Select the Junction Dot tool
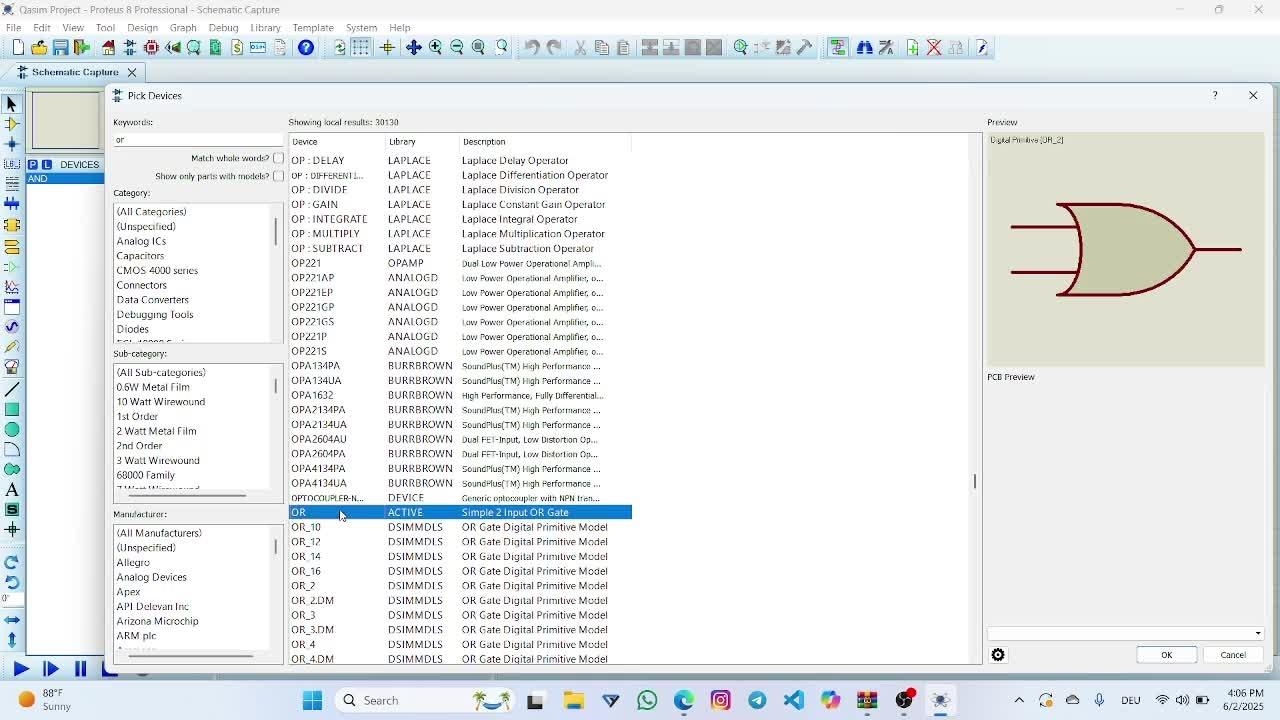 (12, 144)
